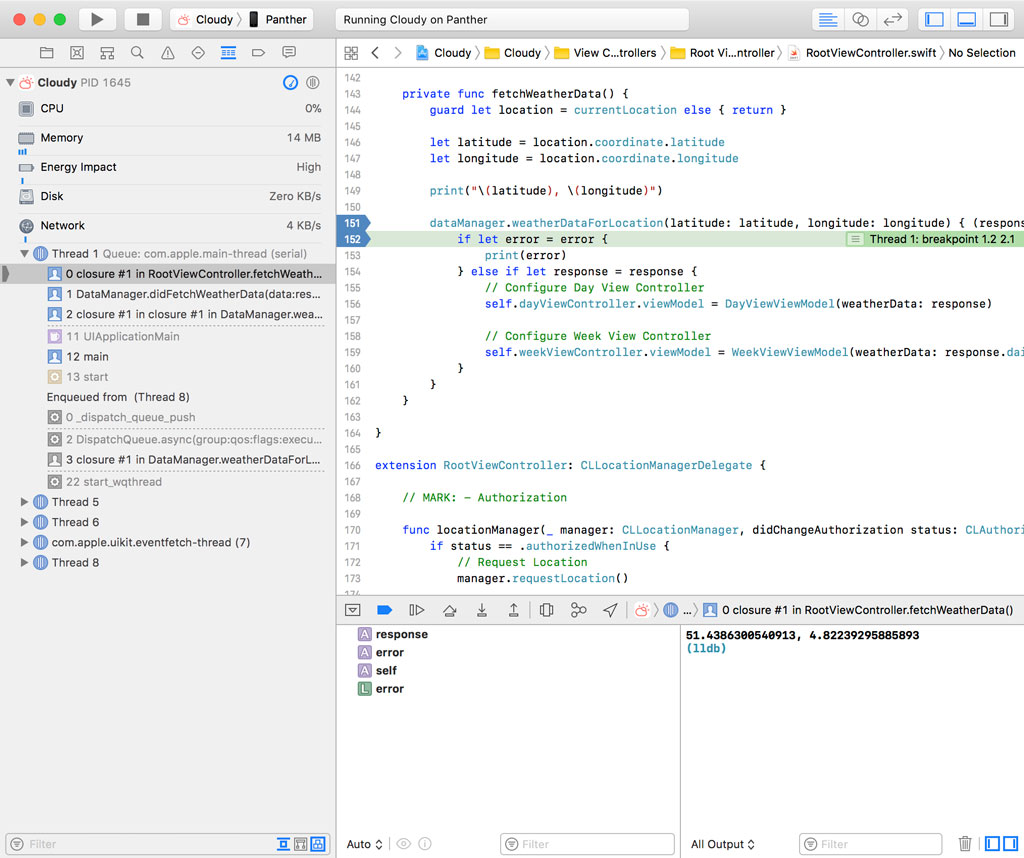
Task: Open the Auto variables scope dropdown
Action: coord(363,843)
